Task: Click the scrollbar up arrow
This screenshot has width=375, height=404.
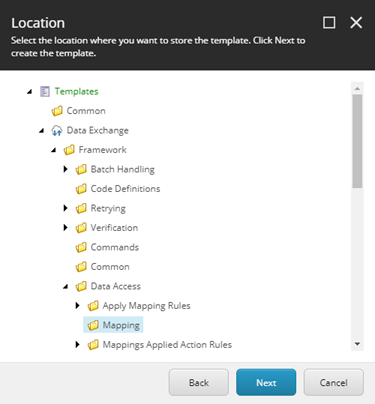Action: pyautogui.click(x=357, y=88)
